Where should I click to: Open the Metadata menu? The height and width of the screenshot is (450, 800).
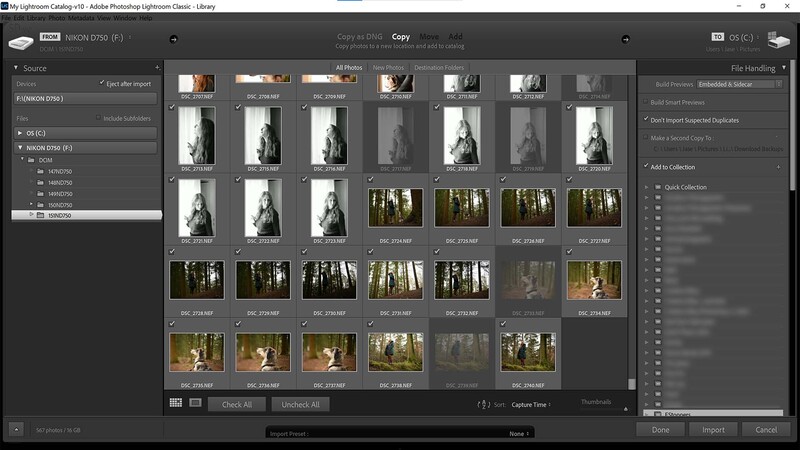point(81,18)
